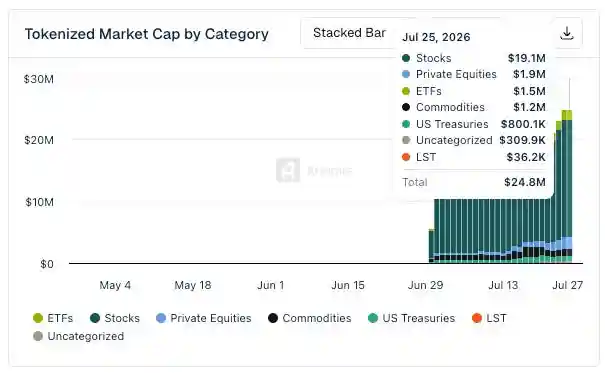The width and height of the screenshot is (605, 373).
Task: Click the download chart icon
Action: coord(566,34)
